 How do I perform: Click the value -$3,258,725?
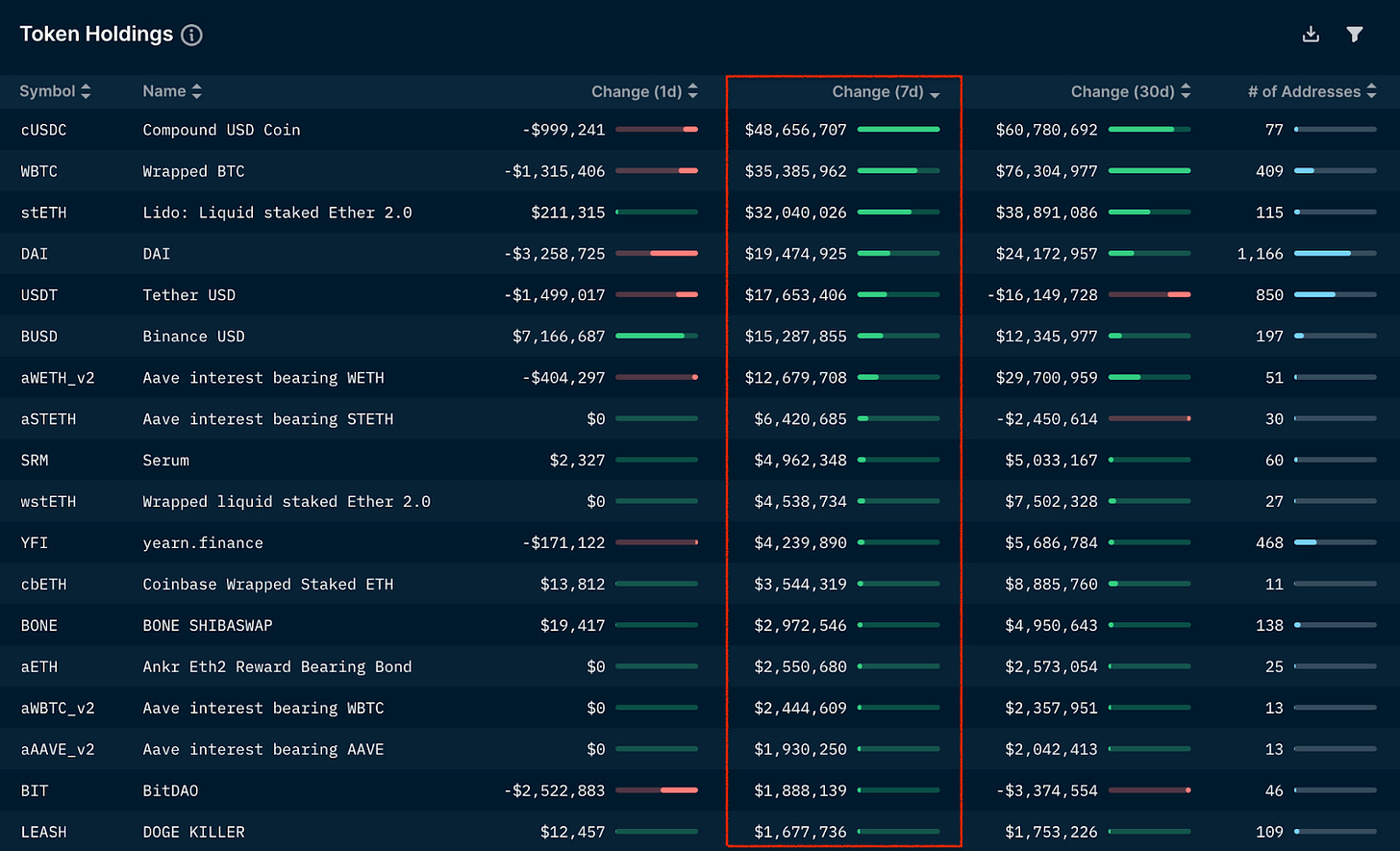[555, 254]
